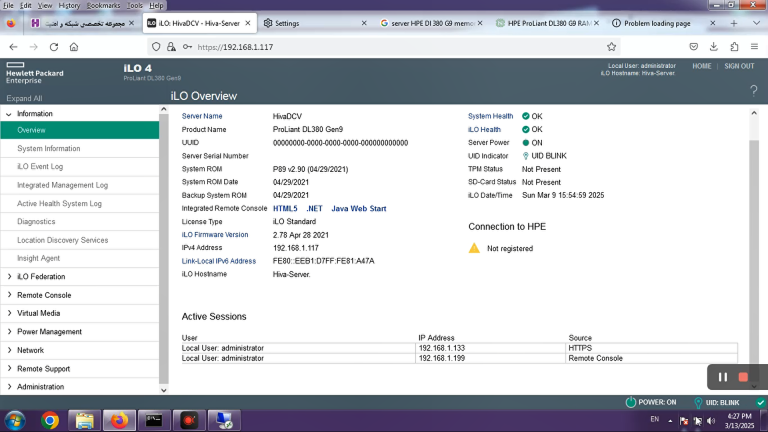This screenshot has height=432, width=768.
Task: Open iLO Event Log
Action: [40, 167]
